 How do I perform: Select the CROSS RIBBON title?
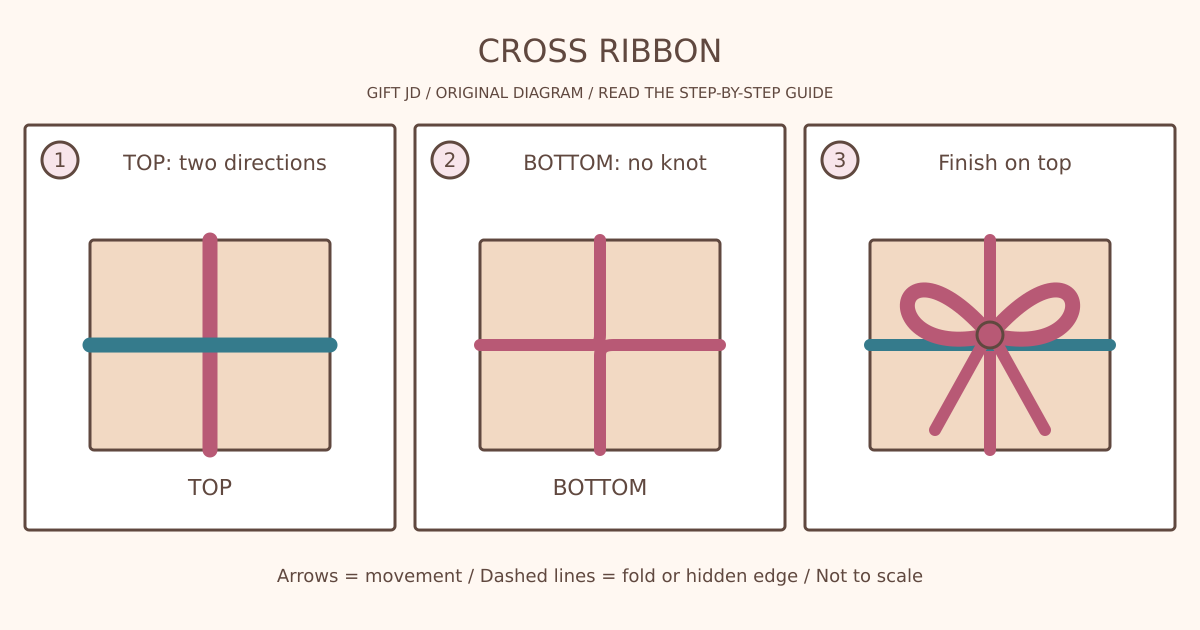pos(600,51)
